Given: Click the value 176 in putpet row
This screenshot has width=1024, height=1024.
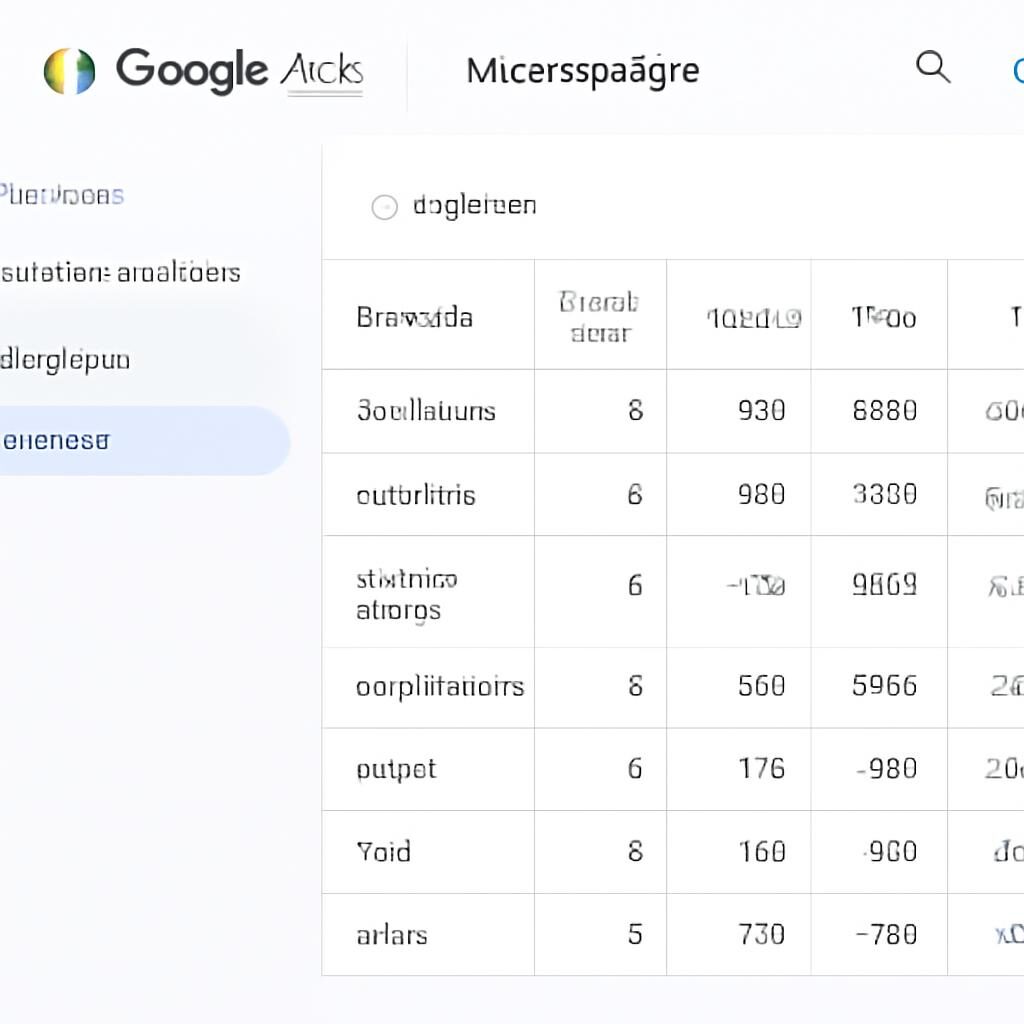Looking at the screenshot, I should pos(761,769).
